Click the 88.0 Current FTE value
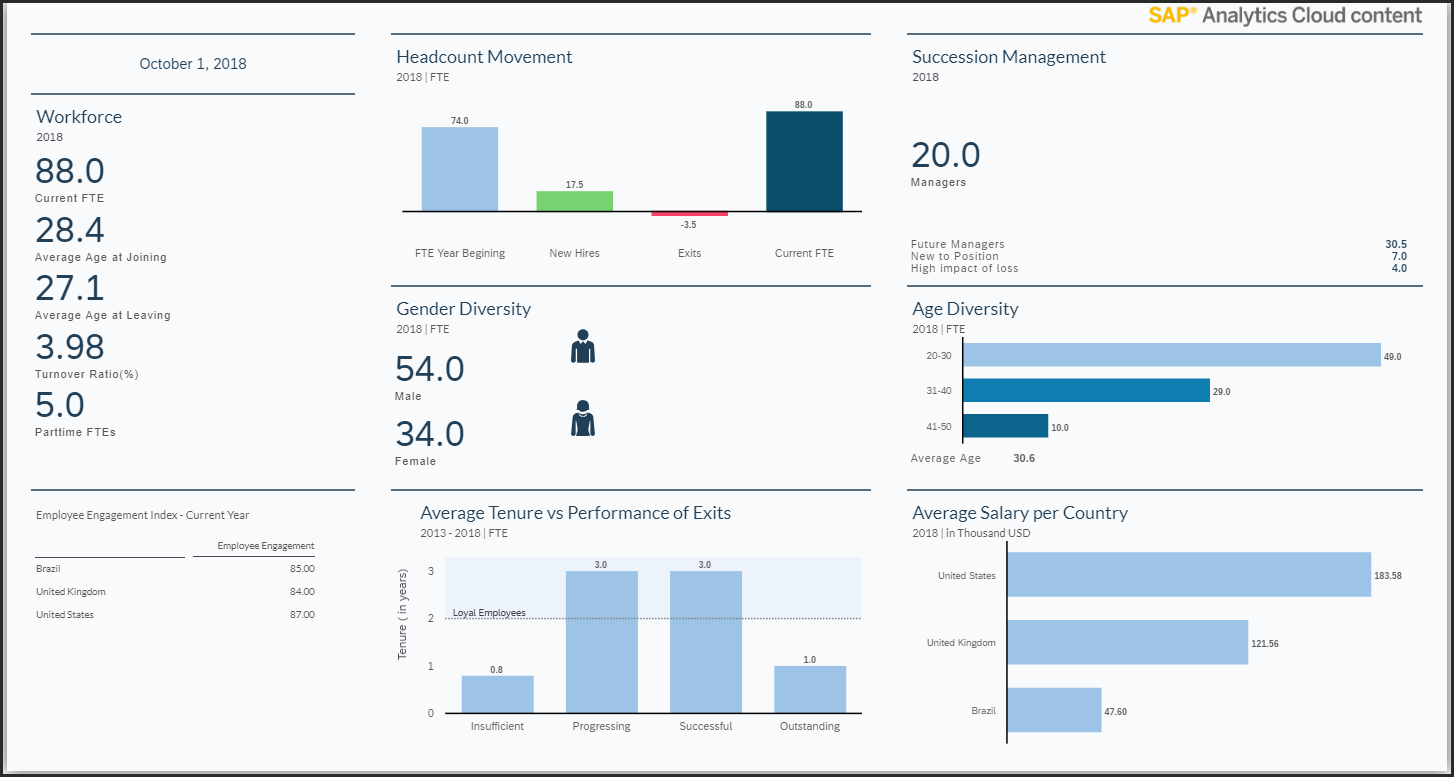Viewport: 1454px width, 777px height. 70,171
